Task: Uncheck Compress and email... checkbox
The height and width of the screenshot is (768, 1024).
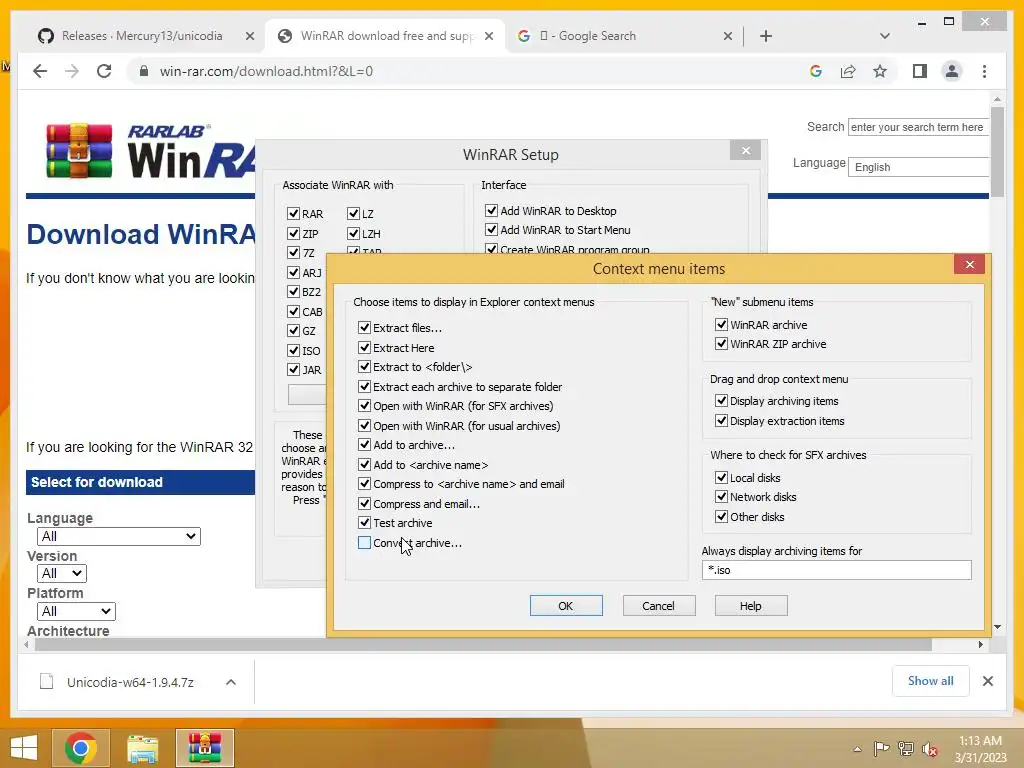Action: [364, 504]
